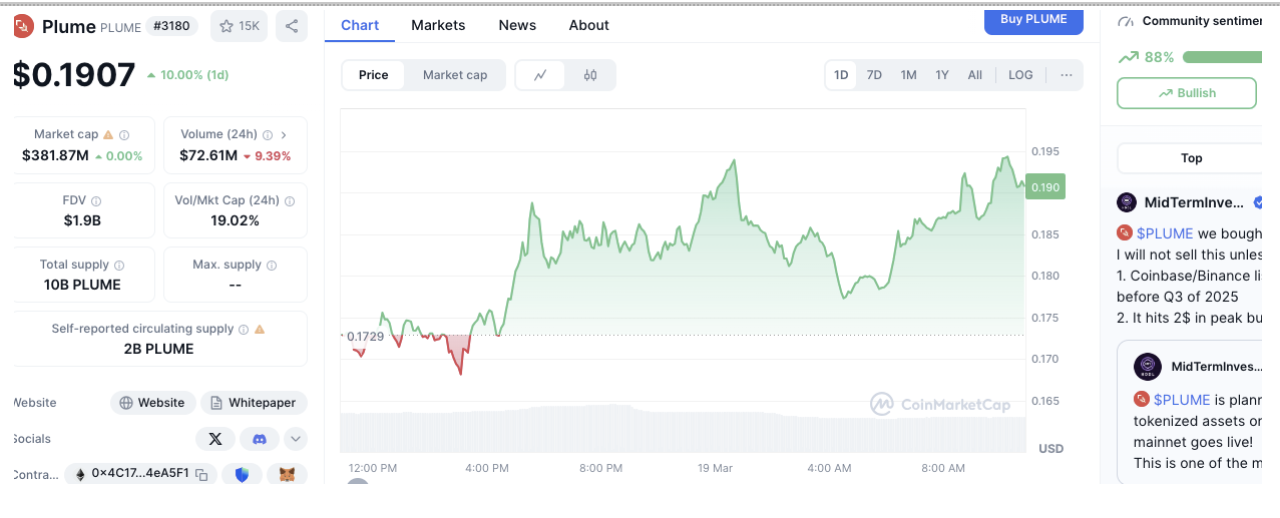Click the circulating supply warning triangle icon

pyautogui.click(x=260, y=329)
